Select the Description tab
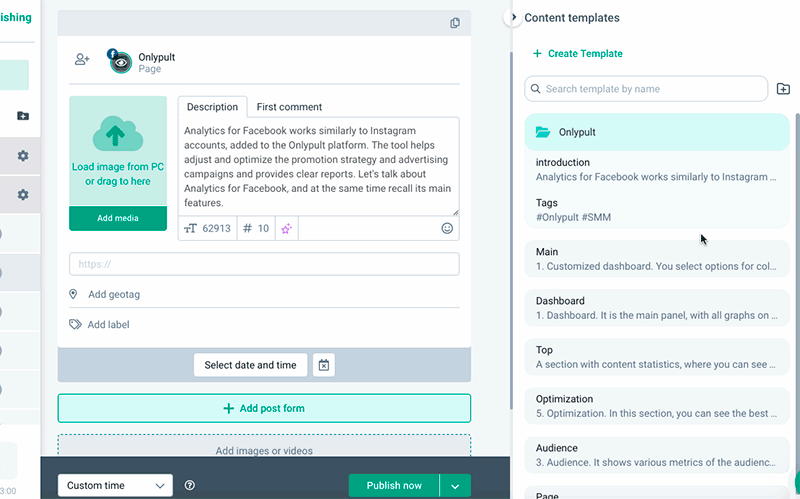Viewport: 800px width, 499px height. [x=212, y=107]
